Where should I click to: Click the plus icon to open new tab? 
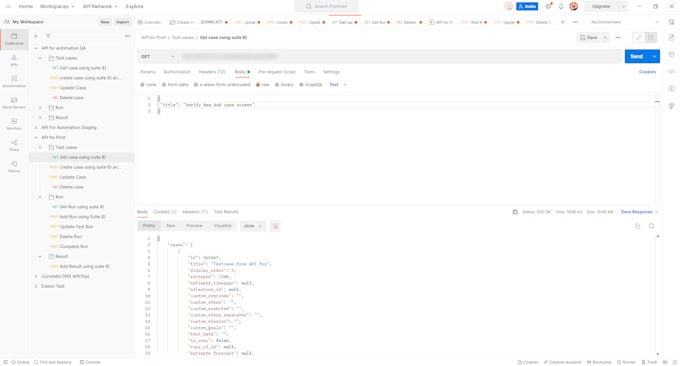[562, 22]
